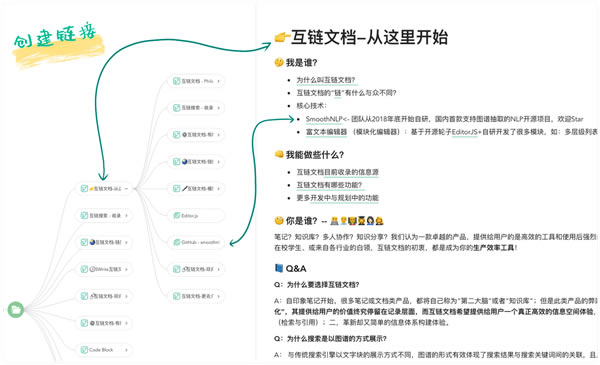Click document icon of Code Block node
The image size is (600, 365).
(84, 350)
